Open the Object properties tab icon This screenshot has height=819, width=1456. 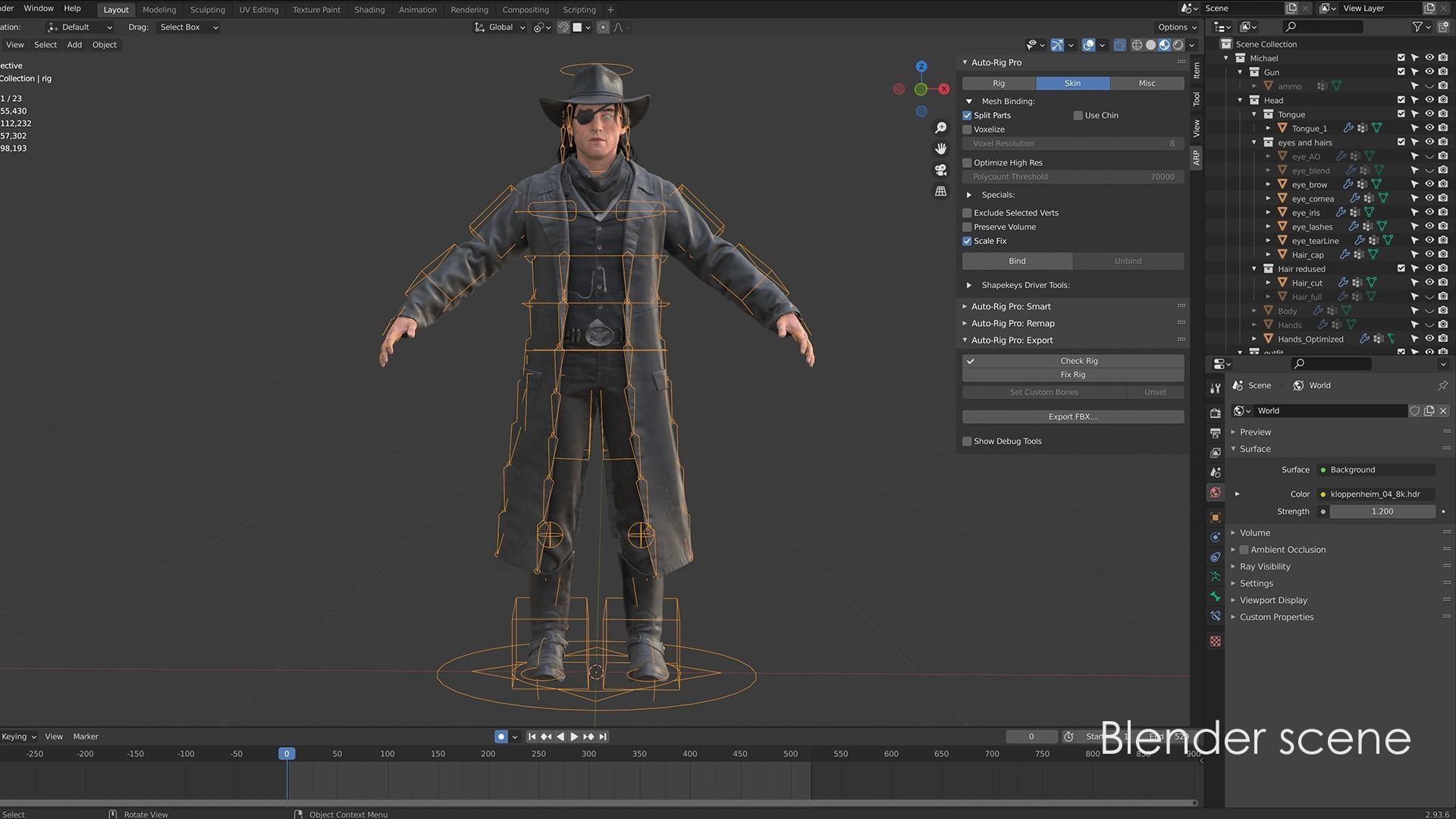pos(1216,517)
